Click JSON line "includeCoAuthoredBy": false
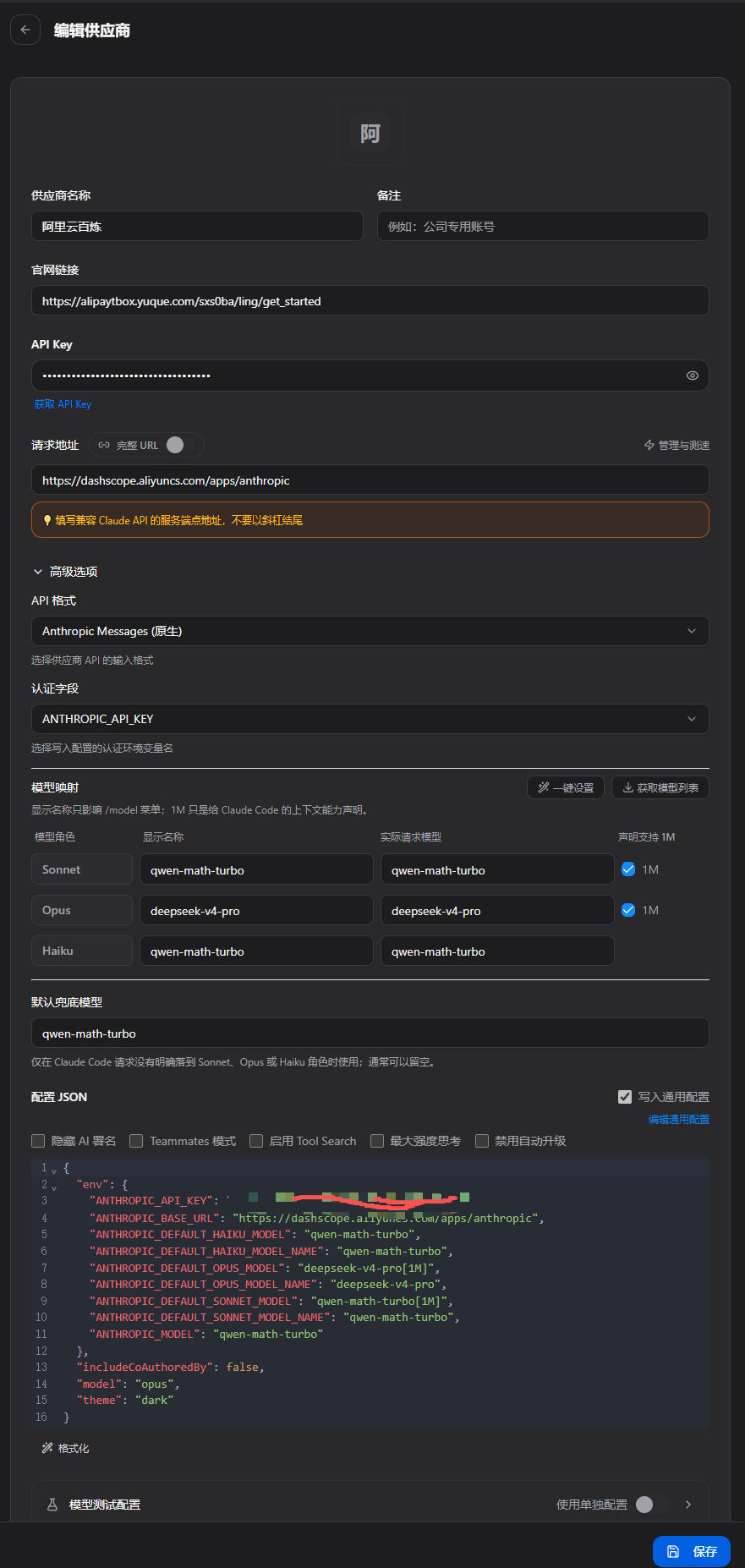This screenshot has height=1568, width=745. [x=170, y=1367]
